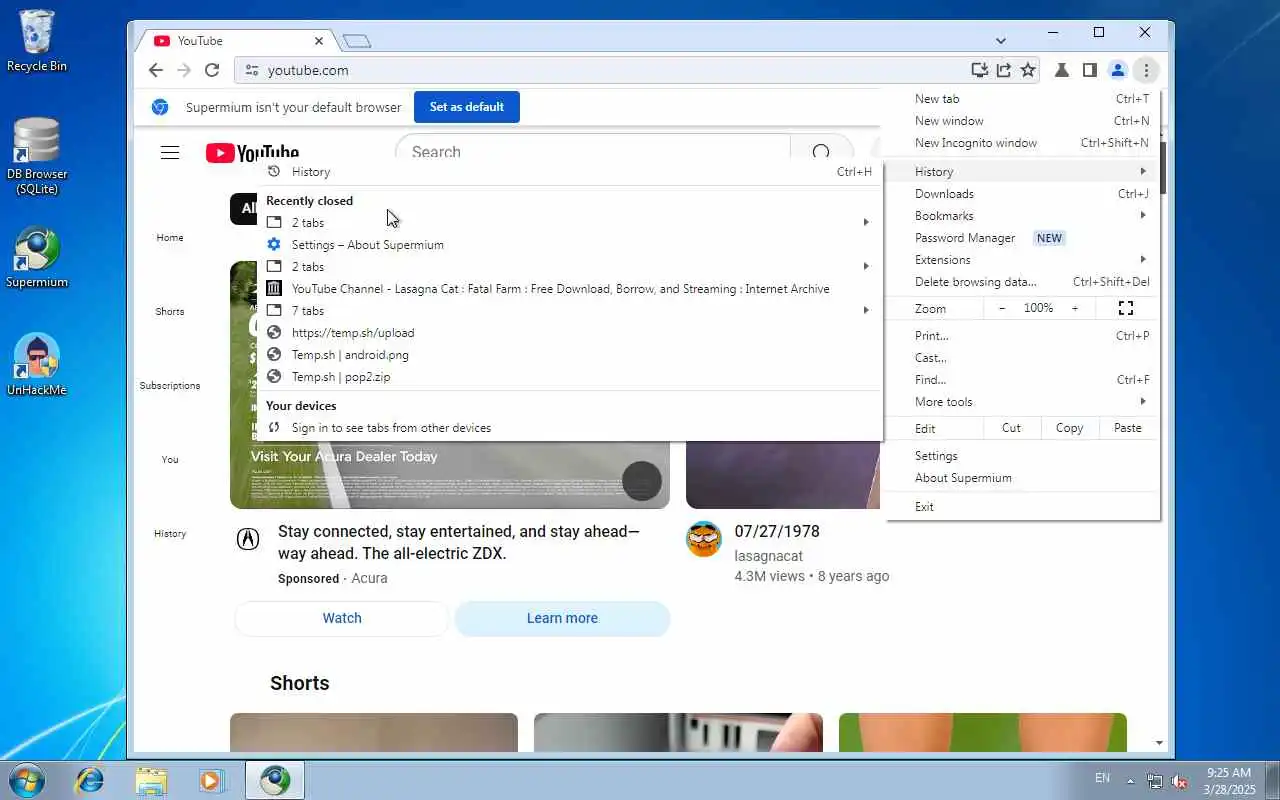This screenshot has width=1280, height=800.
Task: Choose Exit from browser menu
Action: pyautogui.click(x=1022, y=506)
